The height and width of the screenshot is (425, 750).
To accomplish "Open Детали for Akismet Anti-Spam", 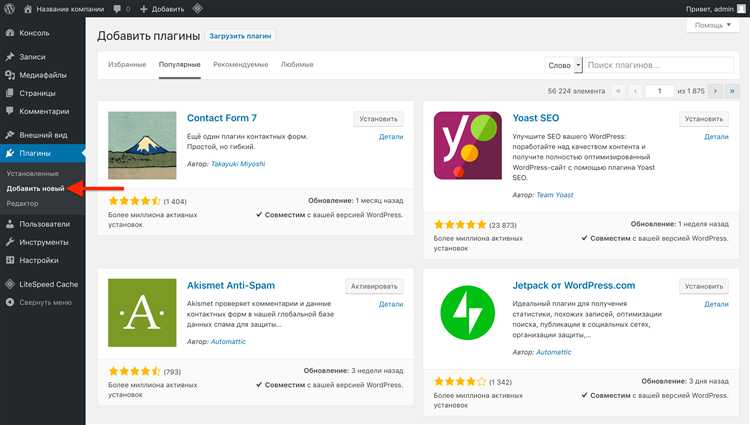I will tap(391, 304).
